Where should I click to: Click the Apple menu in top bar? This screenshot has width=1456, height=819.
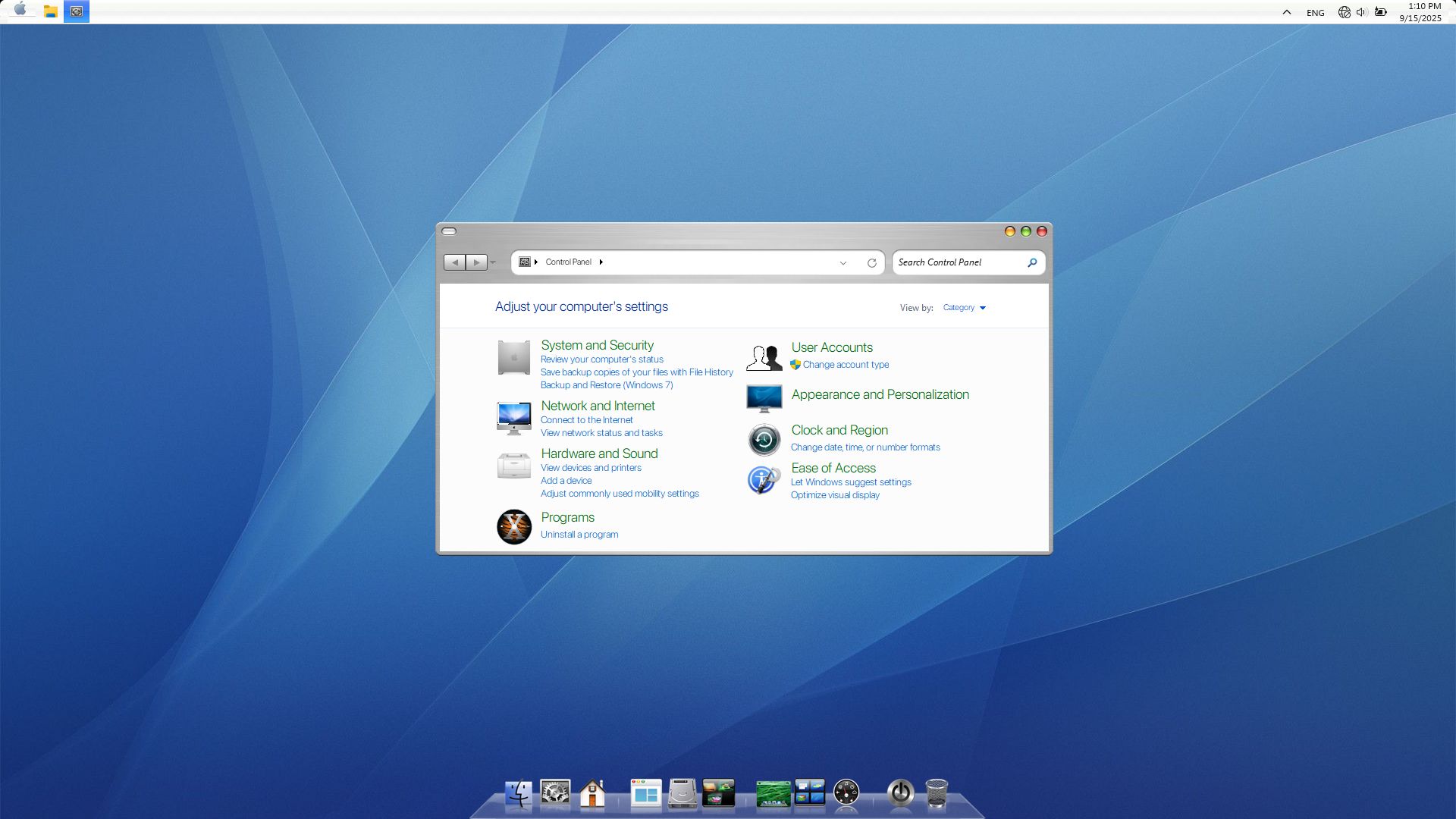coord(20,10)
